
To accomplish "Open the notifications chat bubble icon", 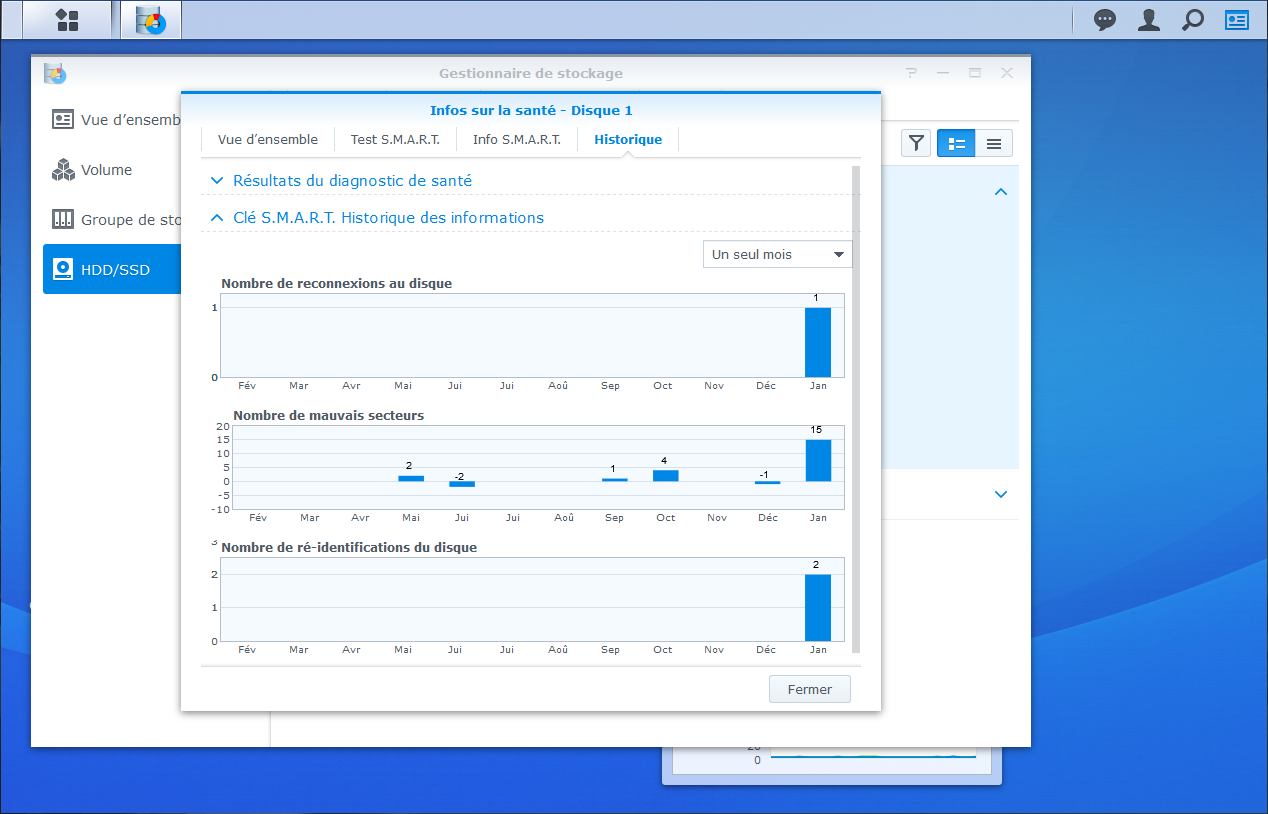I will [1105, 20].
